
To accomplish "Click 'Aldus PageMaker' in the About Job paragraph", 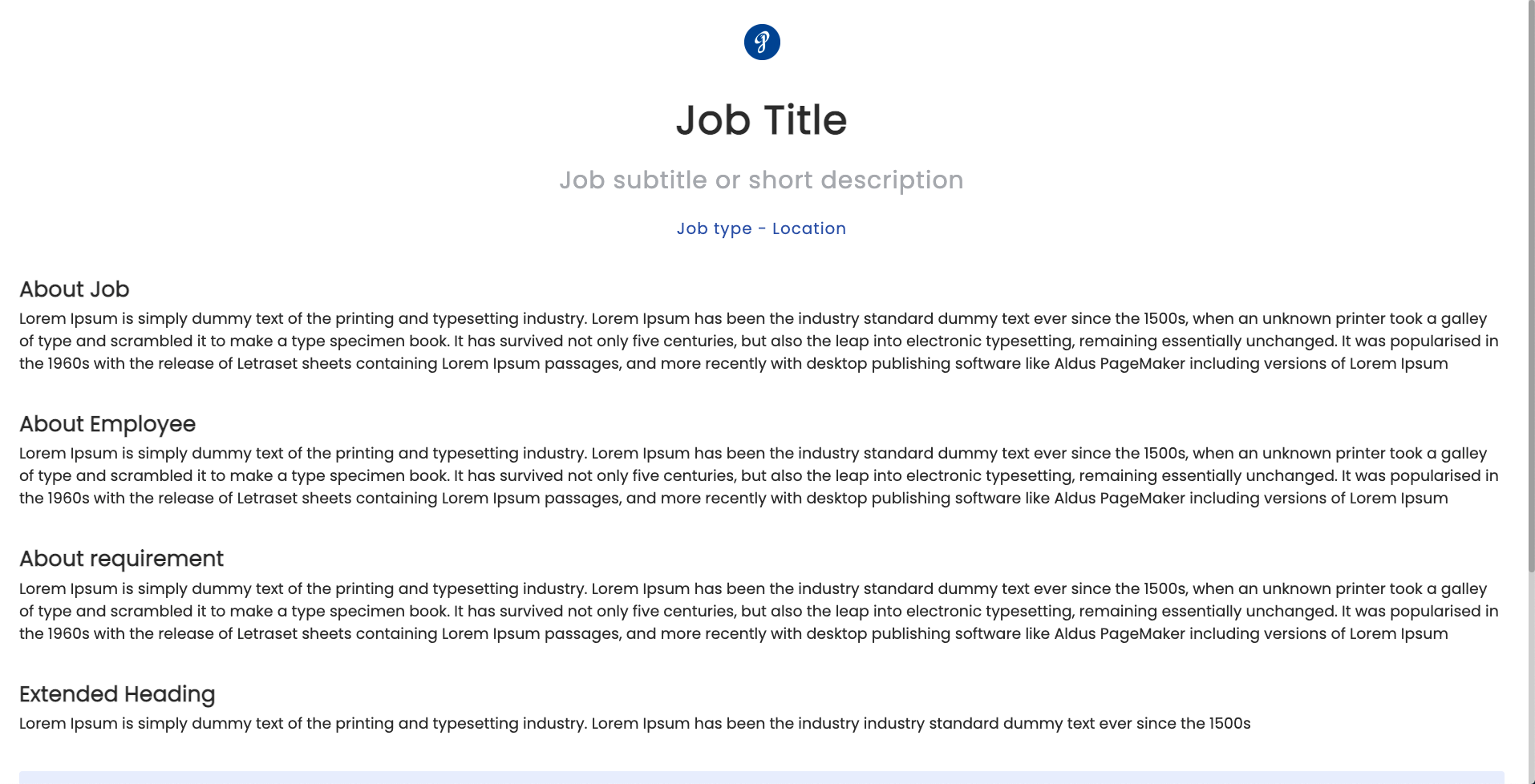I will tap(1120, 364).
